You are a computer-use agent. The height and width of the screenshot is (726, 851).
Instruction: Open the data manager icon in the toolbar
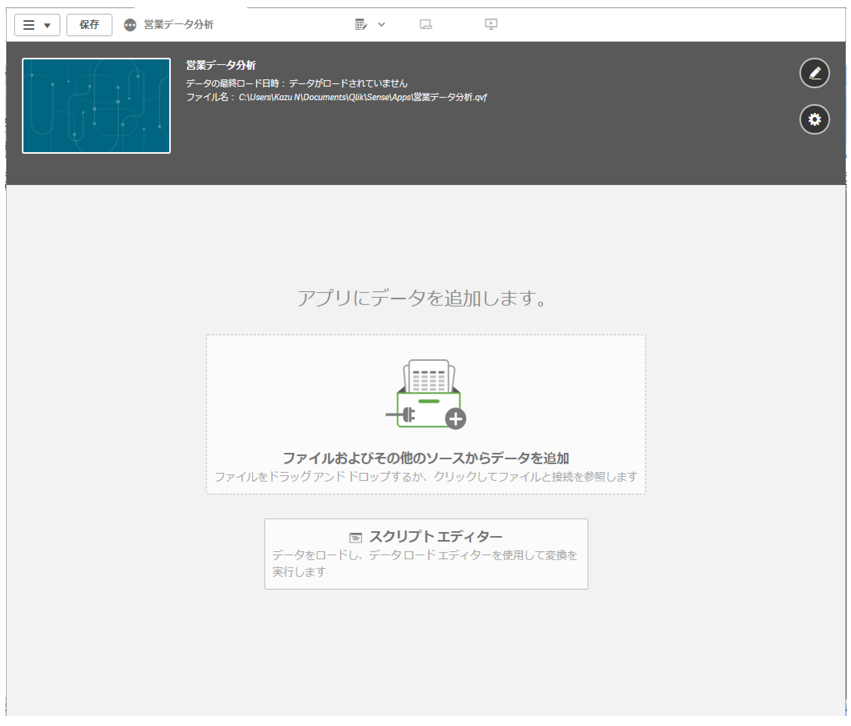coord(362,25)
